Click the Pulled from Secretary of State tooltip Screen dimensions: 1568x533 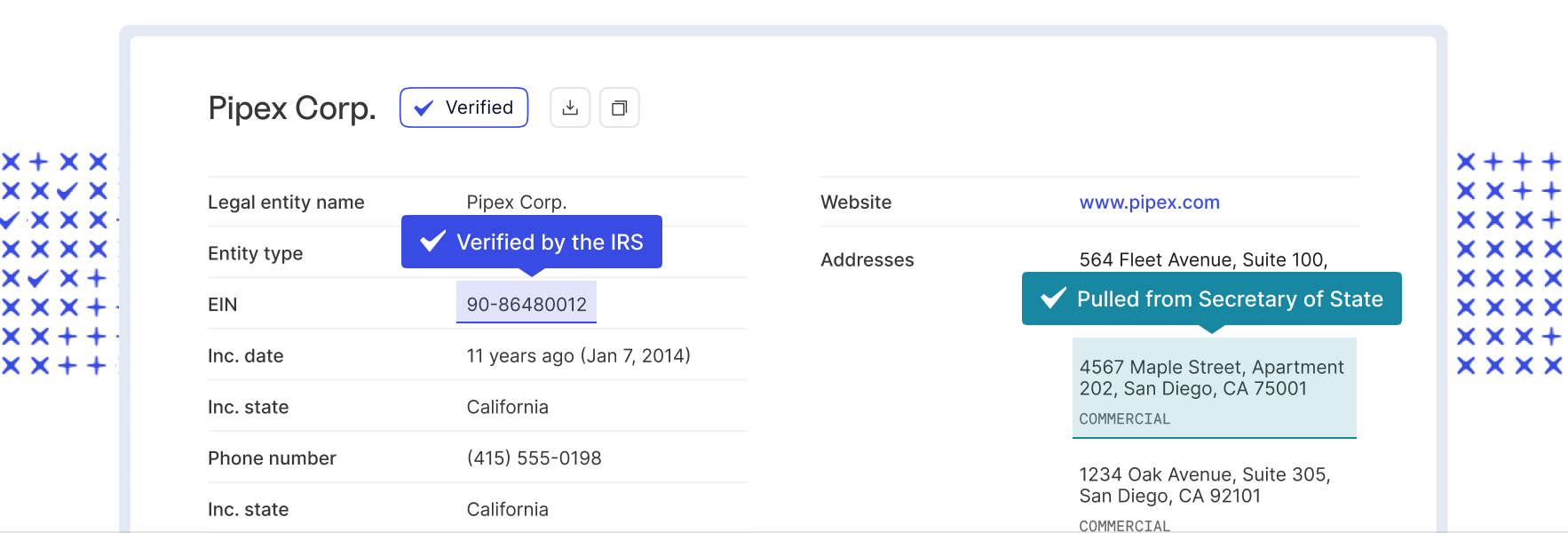1212,298
